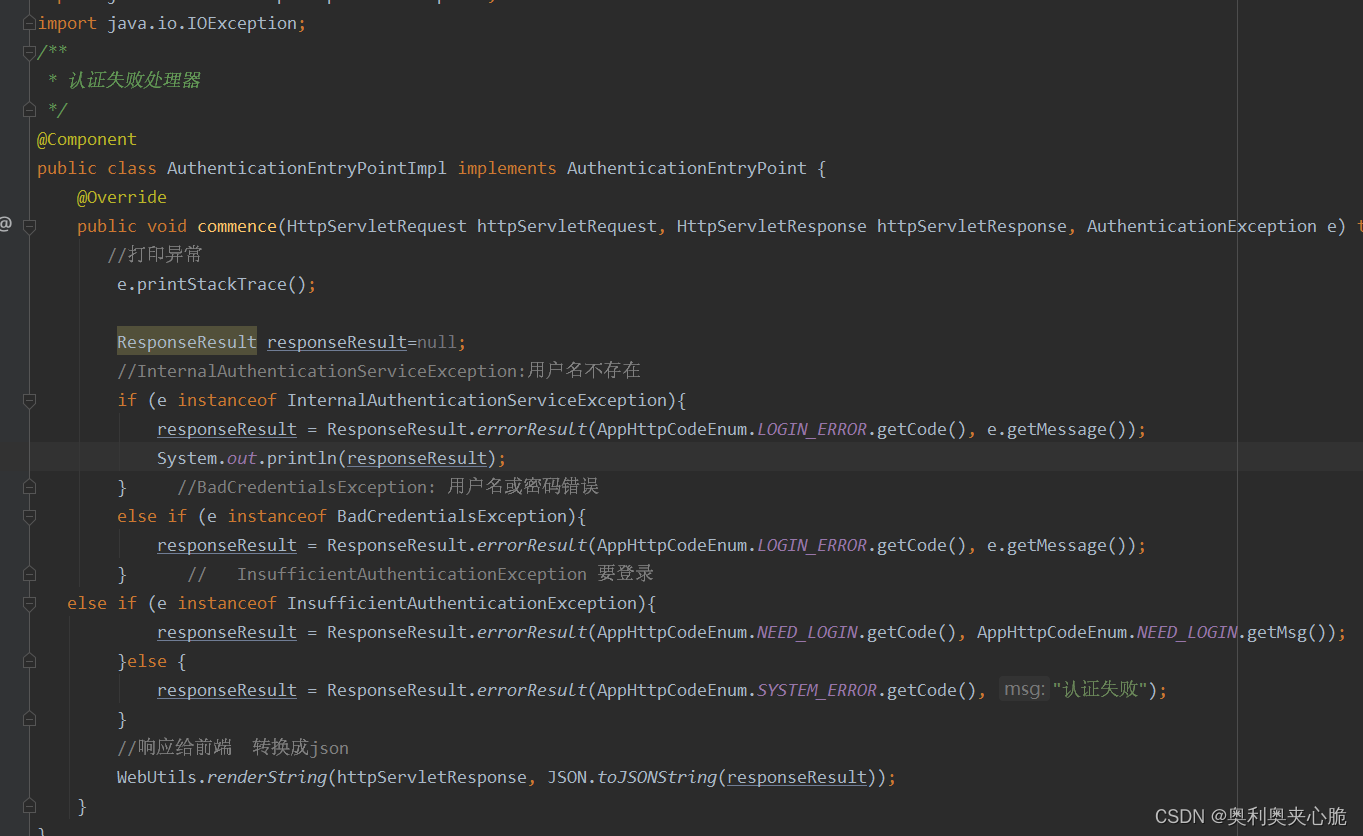Click the highlighted ResponseResult type declaration

point(187,342)
